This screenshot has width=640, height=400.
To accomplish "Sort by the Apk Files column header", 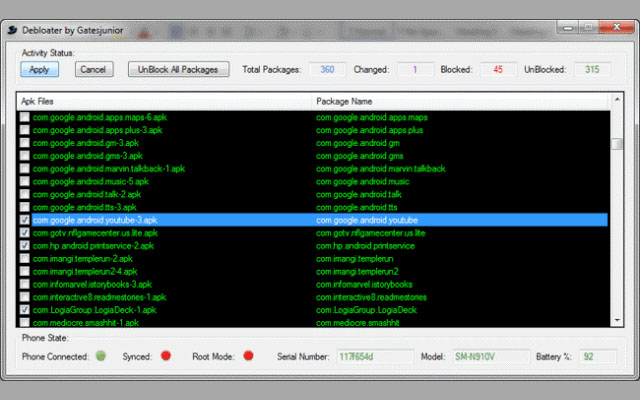I will pyautogui.click(x=164, y=101).
